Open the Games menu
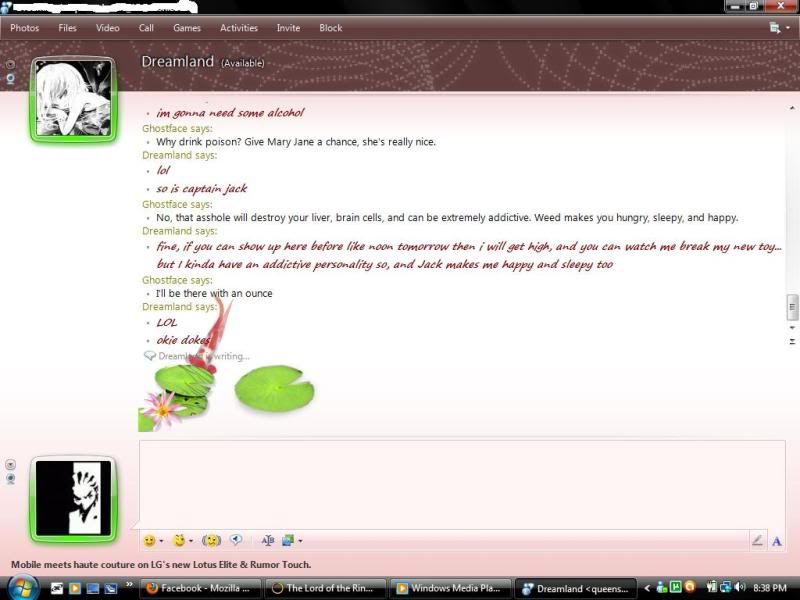The width and height of the screenshot is (800, 600). click(186, 28)
